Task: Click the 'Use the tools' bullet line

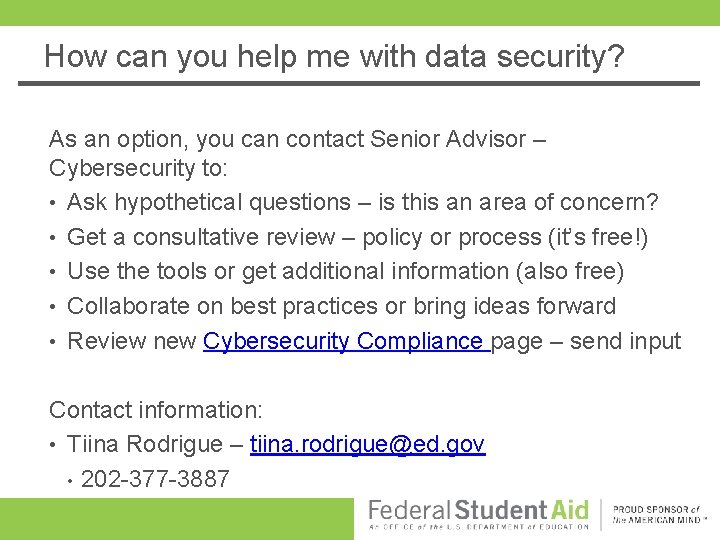Action: 345,272
